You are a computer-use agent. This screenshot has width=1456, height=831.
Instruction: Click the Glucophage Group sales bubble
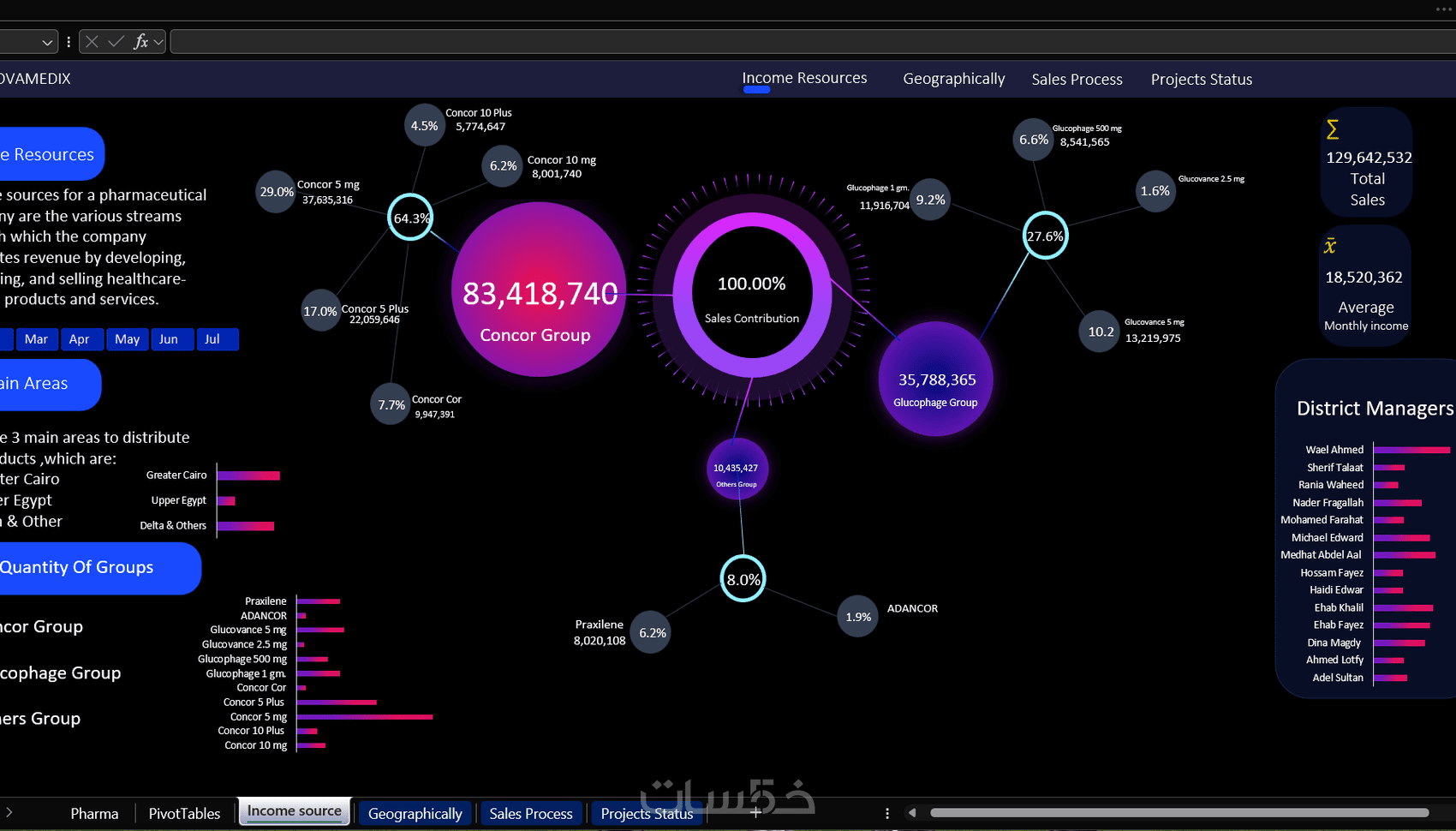pyautogui.click(x=935, y=379)
